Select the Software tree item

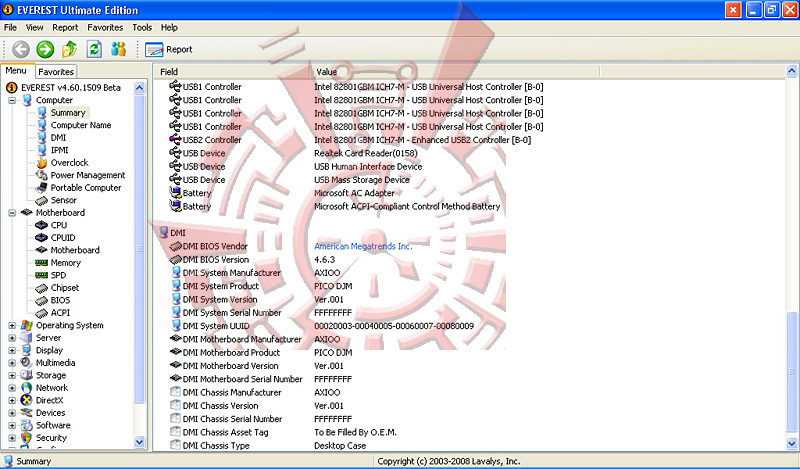click(53, 425)
